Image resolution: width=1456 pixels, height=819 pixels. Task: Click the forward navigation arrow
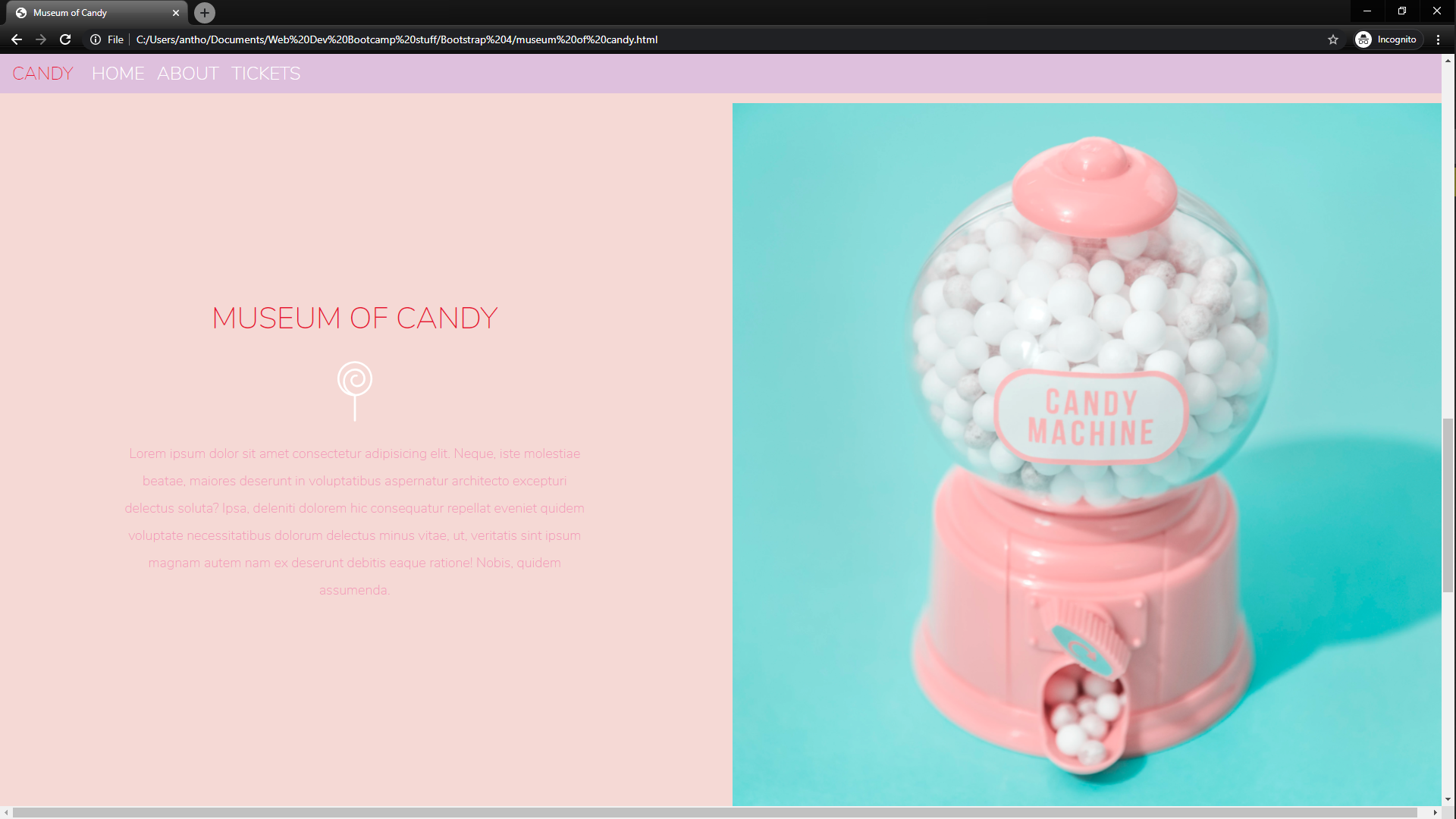click(41, 39)
